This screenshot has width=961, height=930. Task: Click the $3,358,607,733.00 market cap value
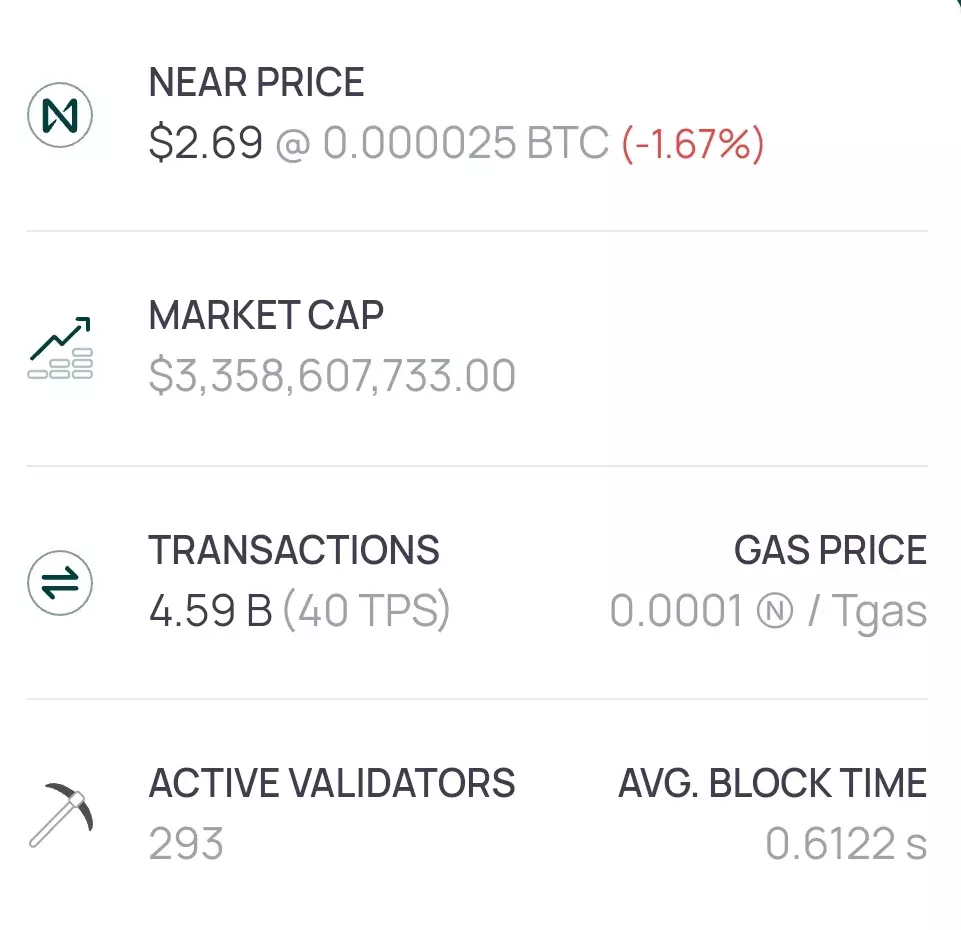click(332, 375)
